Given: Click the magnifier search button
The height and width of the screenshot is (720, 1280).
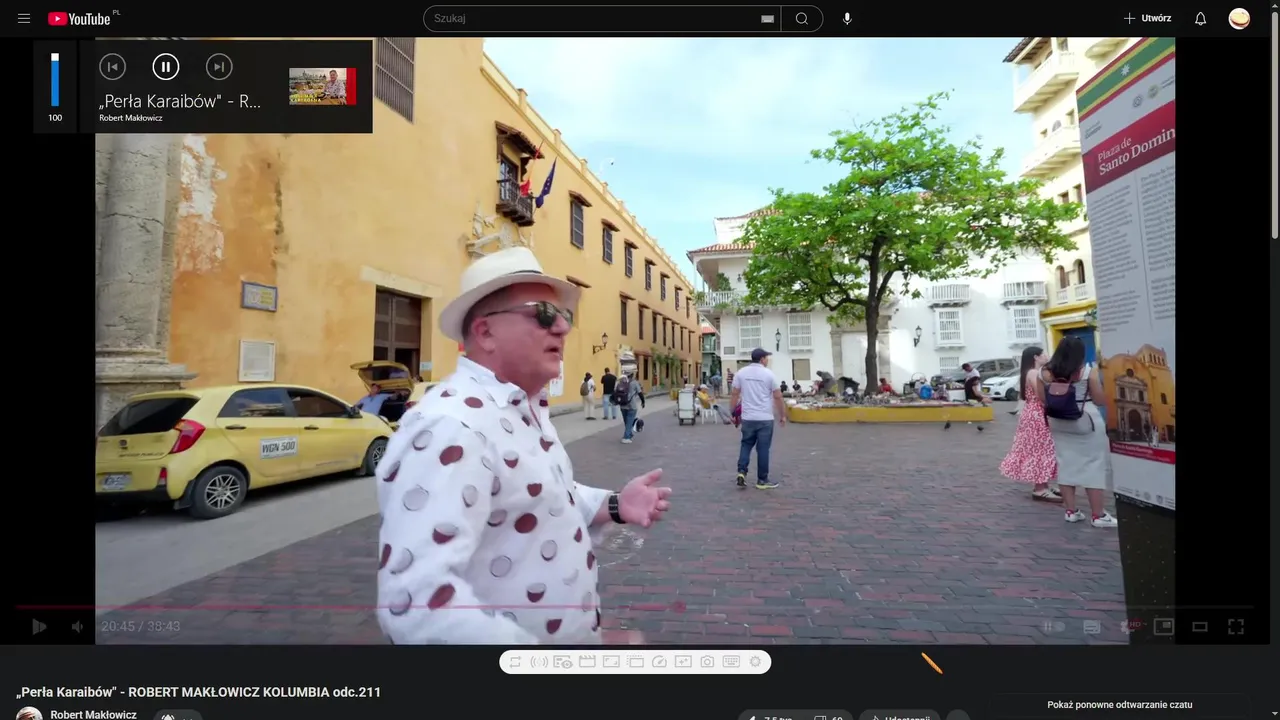Looking at the screenshot, I should point(802,19).
